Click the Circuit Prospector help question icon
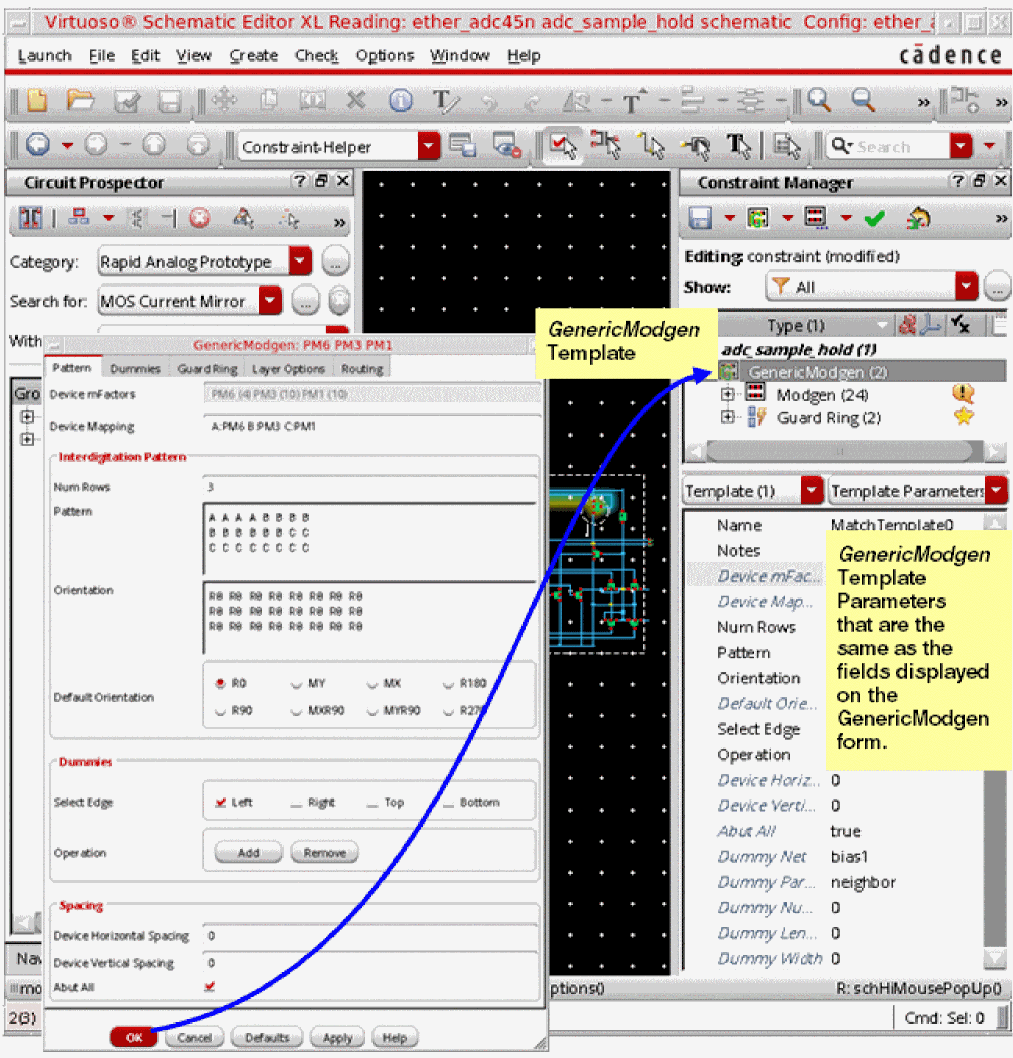Image resolution: width=1013 pixels, height=1058 pixels. coord(300,181)
